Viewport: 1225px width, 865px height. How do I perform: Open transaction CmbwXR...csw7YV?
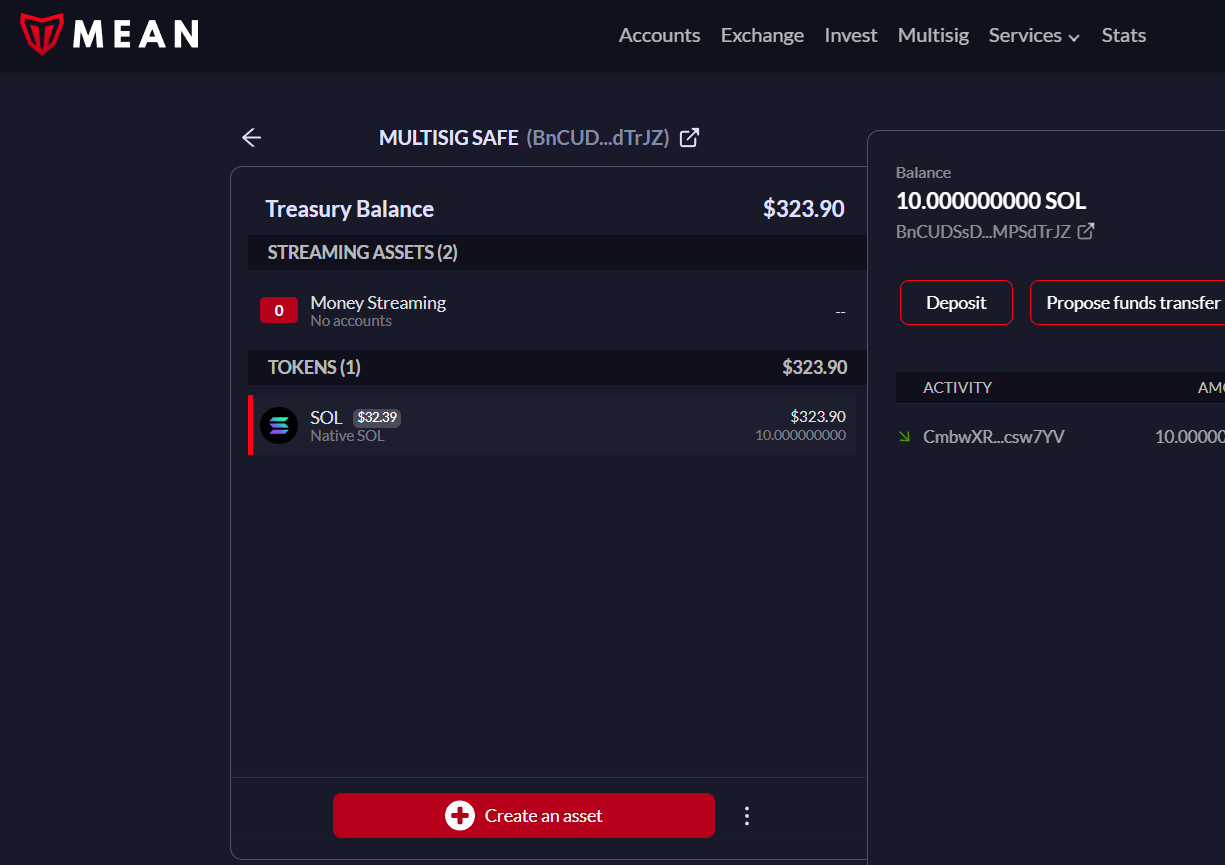click(x=993, y=436)
